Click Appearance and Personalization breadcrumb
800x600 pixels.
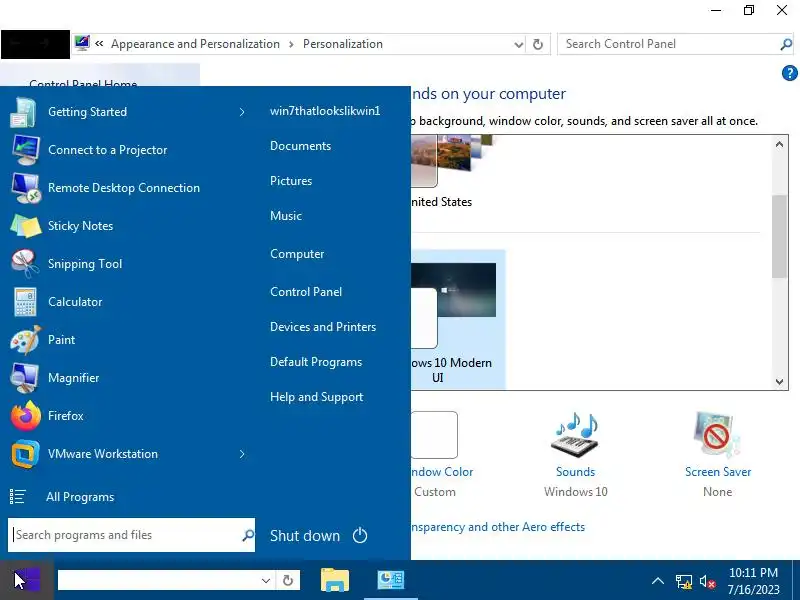point(195,44)
